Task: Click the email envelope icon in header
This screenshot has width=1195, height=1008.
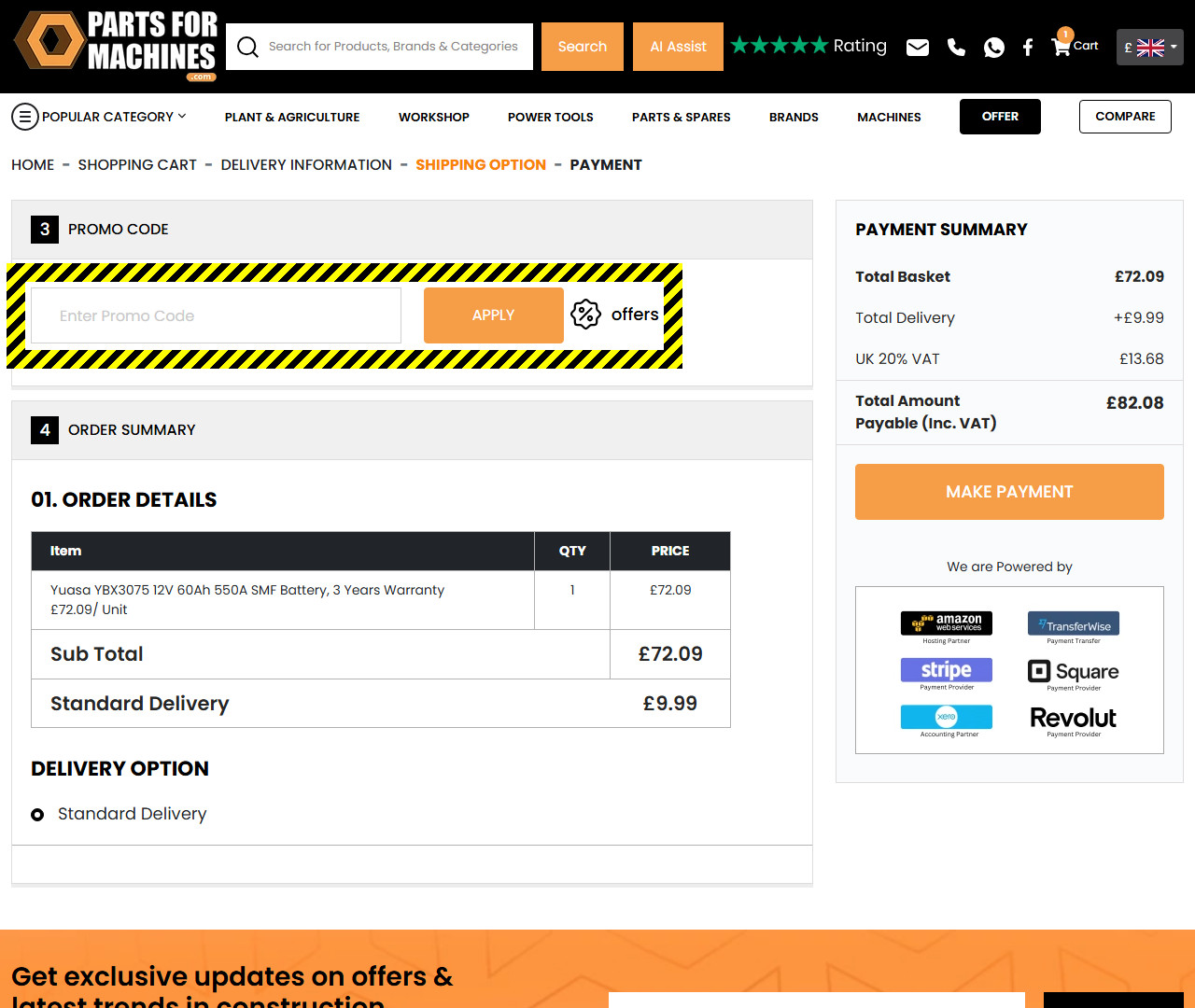Action: tap(917, 47)
